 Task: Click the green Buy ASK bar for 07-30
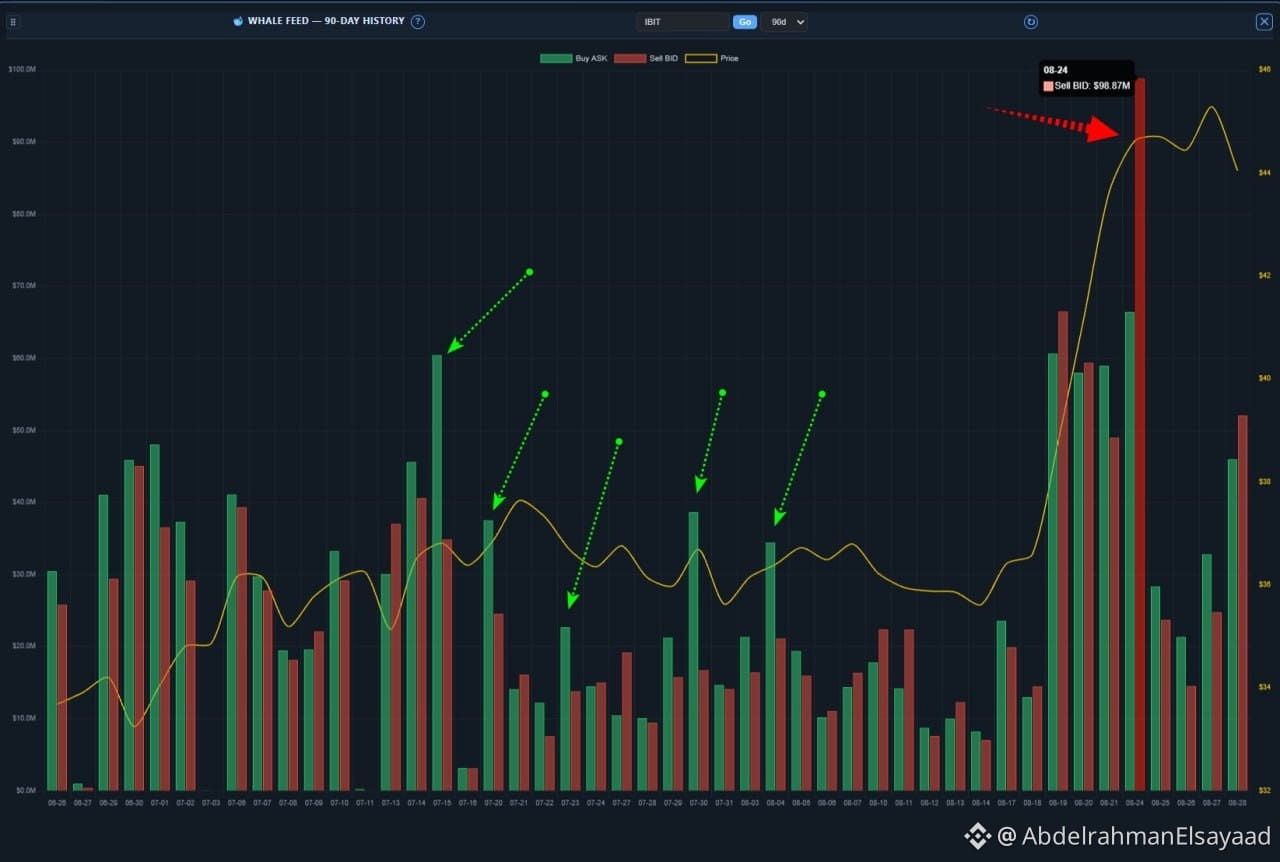click(693, 651)
